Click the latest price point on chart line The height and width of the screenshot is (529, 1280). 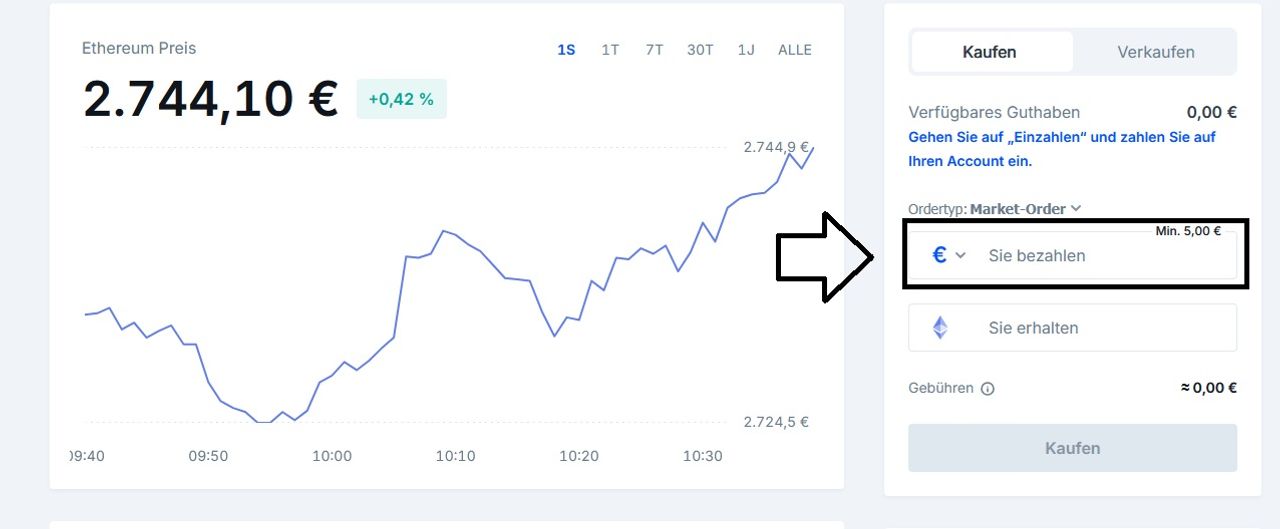pyautogui.click(x=813, y=148)
